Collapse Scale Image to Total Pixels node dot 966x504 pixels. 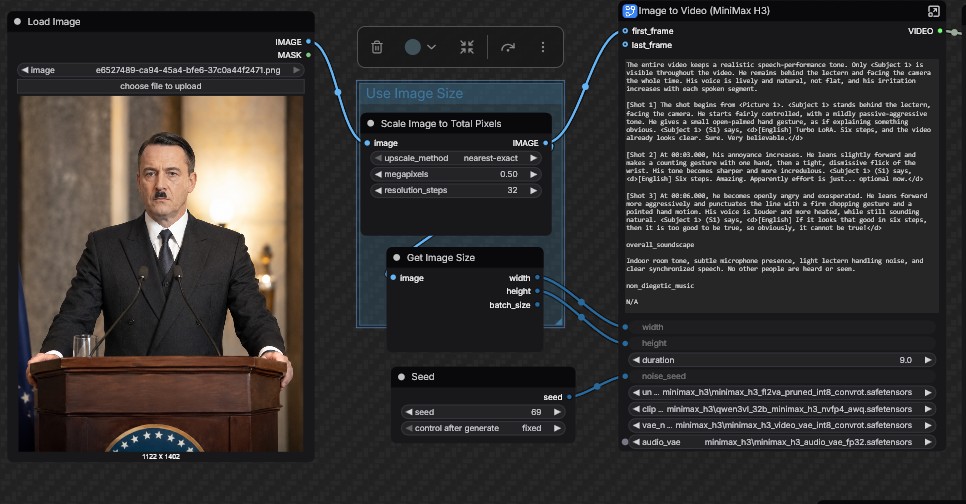coord(370,123)
